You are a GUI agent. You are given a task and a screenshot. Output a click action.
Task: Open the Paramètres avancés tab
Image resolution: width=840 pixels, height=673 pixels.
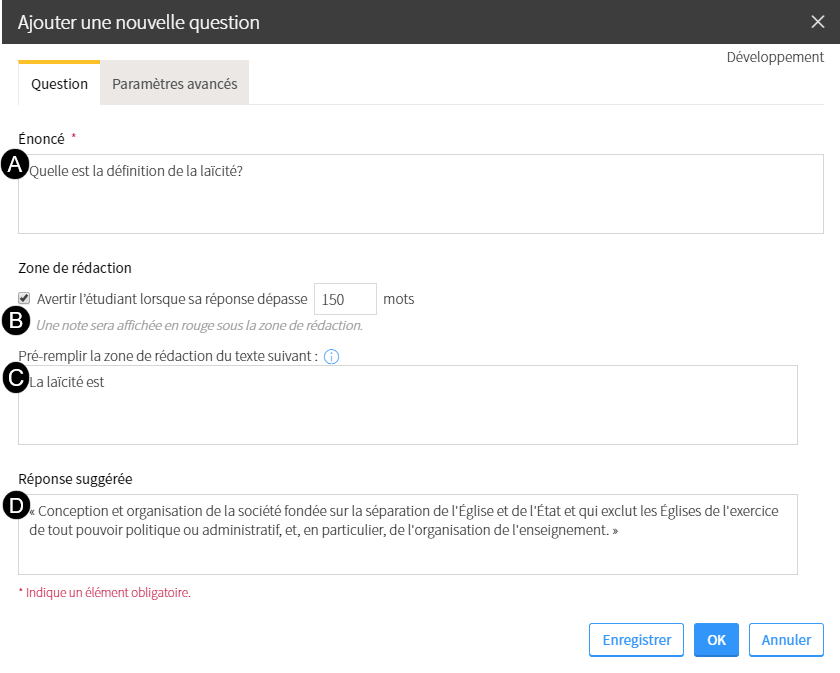[x=175, y=83]
